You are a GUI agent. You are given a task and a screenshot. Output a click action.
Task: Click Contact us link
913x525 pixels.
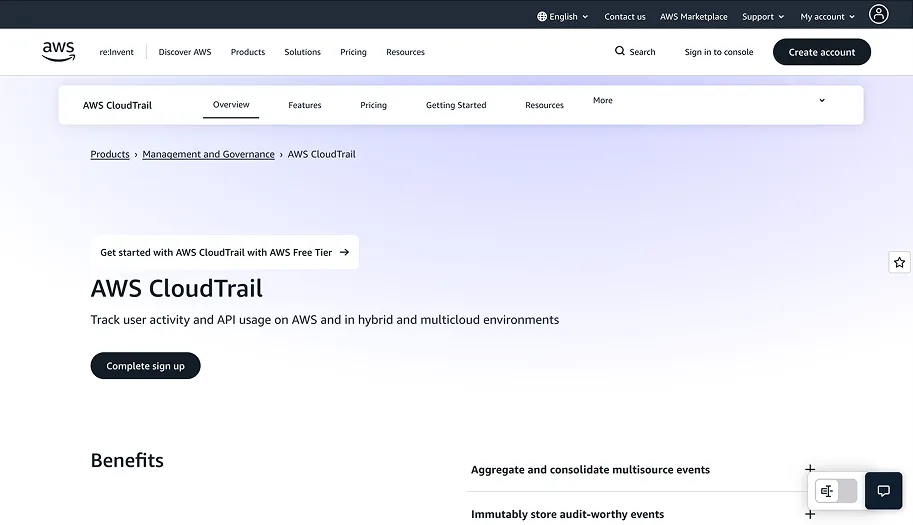pos(624,16)
